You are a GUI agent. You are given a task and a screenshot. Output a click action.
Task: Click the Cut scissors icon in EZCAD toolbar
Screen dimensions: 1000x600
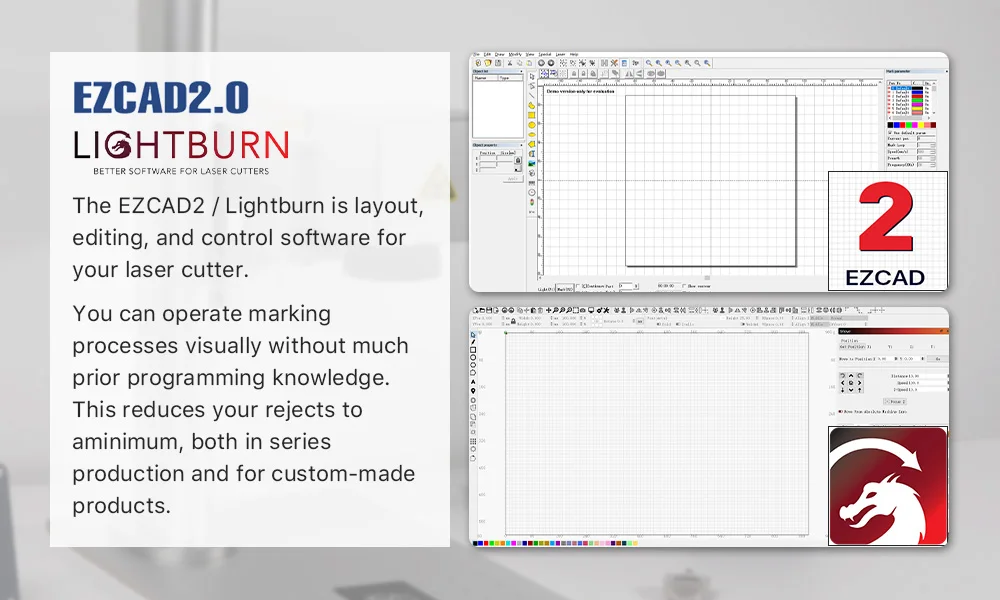[510, 63]
